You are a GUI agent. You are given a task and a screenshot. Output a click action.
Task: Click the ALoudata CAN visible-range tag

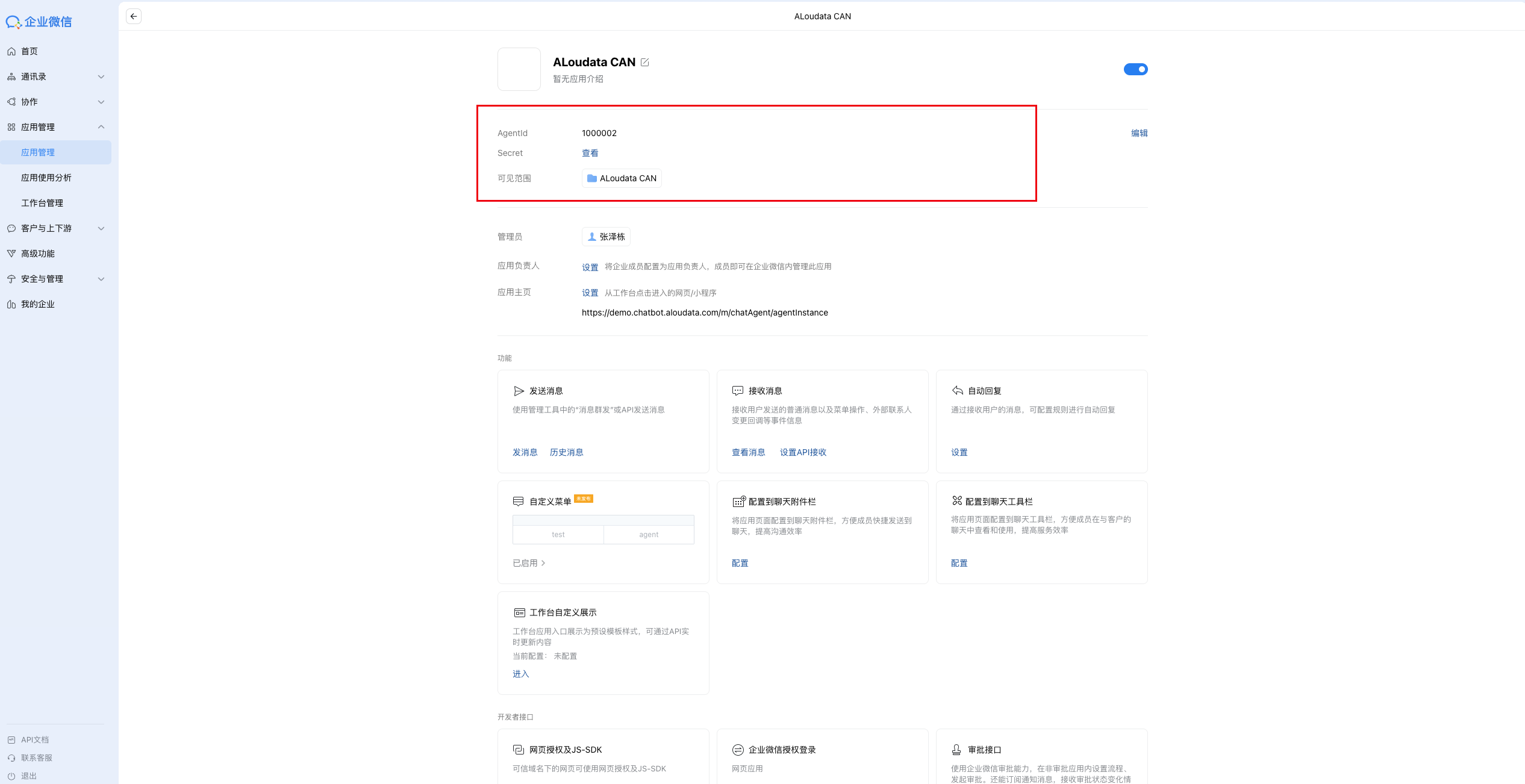pos(622,178)
